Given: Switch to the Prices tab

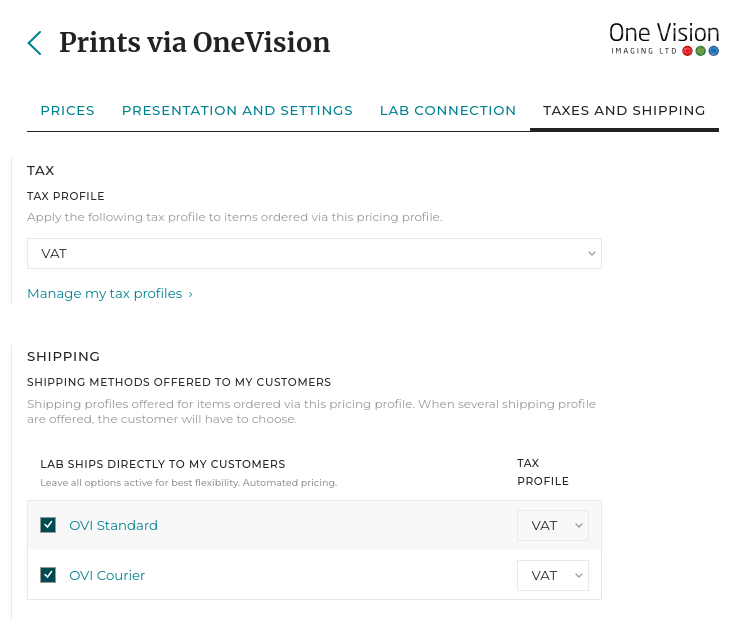Looking at the screenshot, I should click(x=67, y=111).
